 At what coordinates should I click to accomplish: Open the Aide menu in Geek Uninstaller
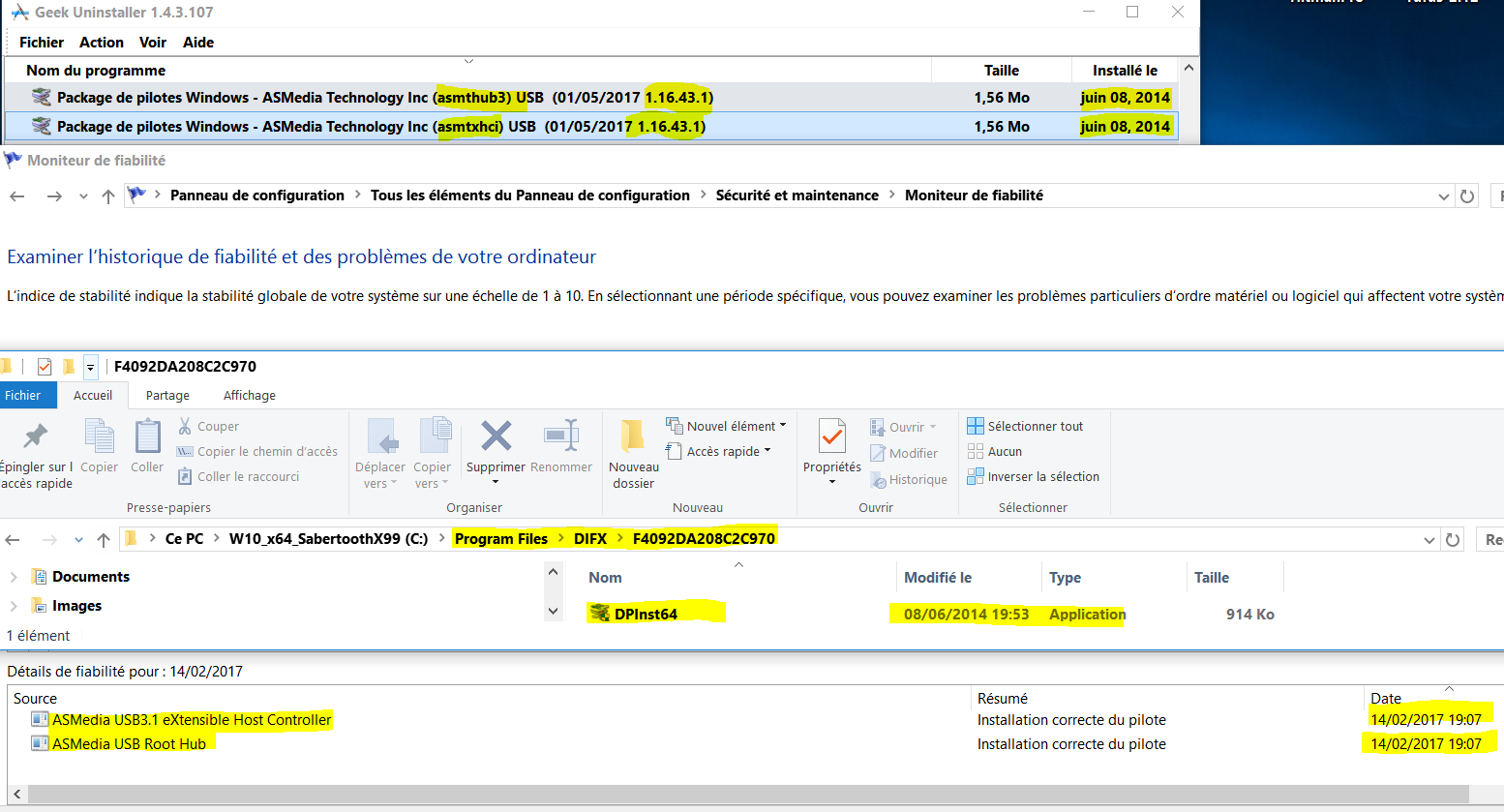click(x=198, y=42)
